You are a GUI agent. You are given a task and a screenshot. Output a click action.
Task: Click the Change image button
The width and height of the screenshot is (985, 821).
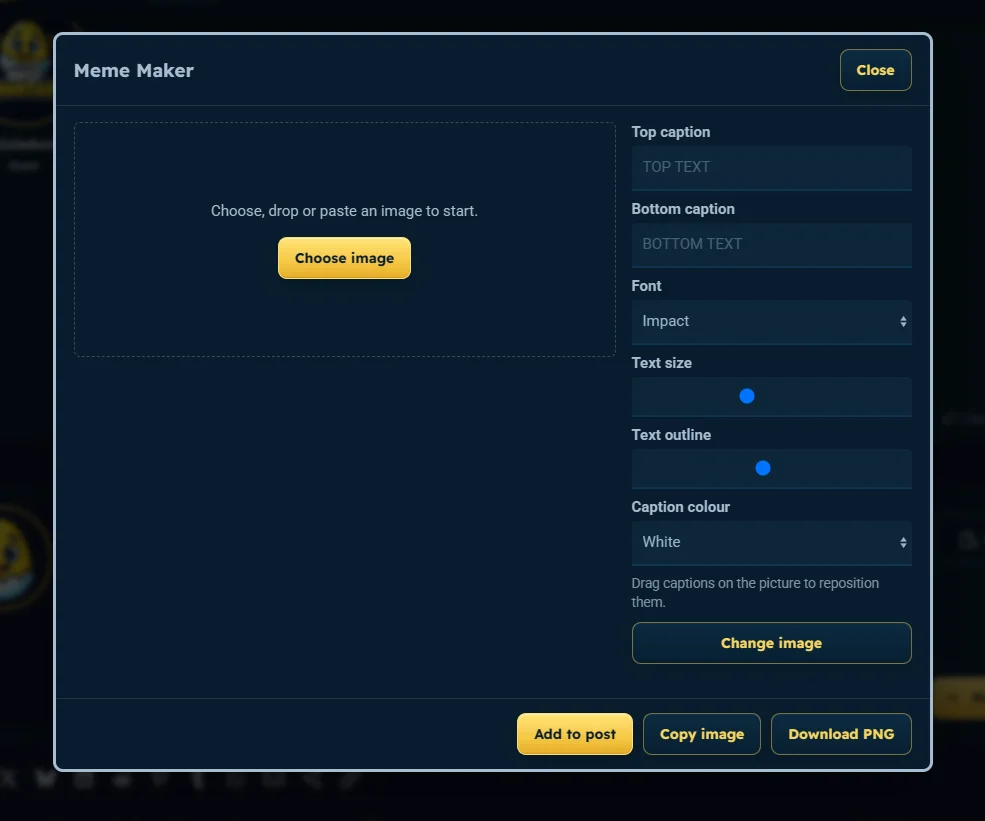[771, 643]
